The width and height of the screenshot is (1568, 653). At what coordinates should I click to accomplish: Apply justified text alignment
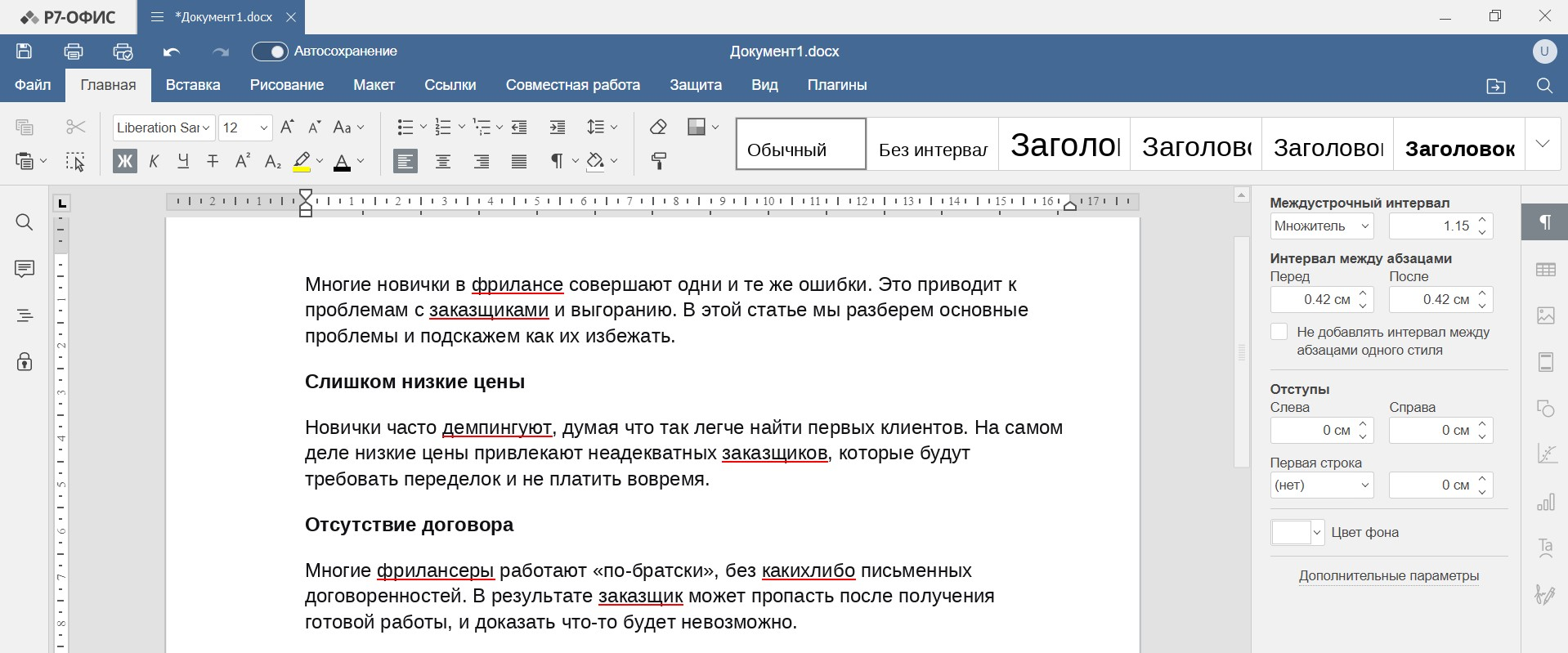click(x=519, y=162)
